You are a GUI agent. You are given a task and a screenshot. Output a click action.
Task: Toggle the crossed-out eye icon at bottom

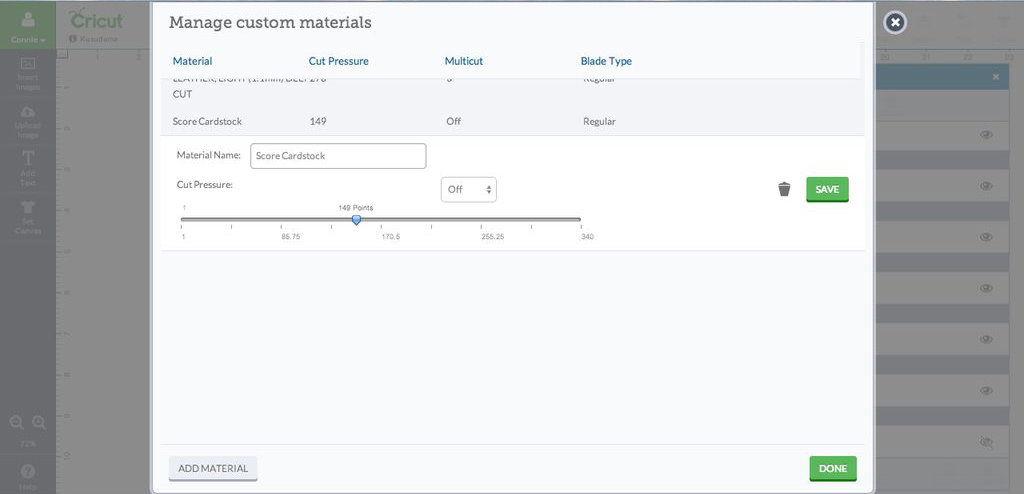(986, 442)
